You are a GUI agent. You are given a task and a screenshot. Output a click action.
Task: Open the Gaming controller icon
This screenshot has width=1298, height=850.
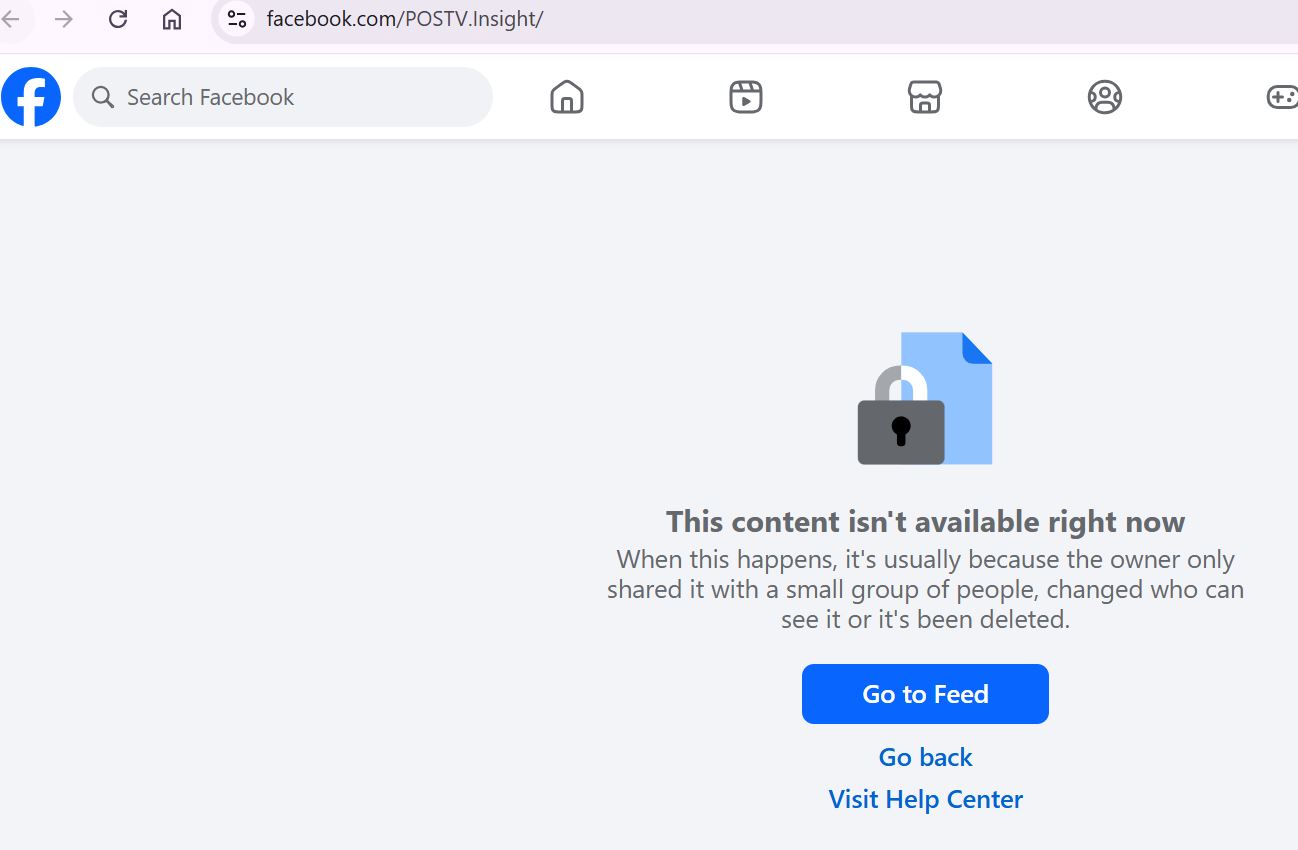1282,97
